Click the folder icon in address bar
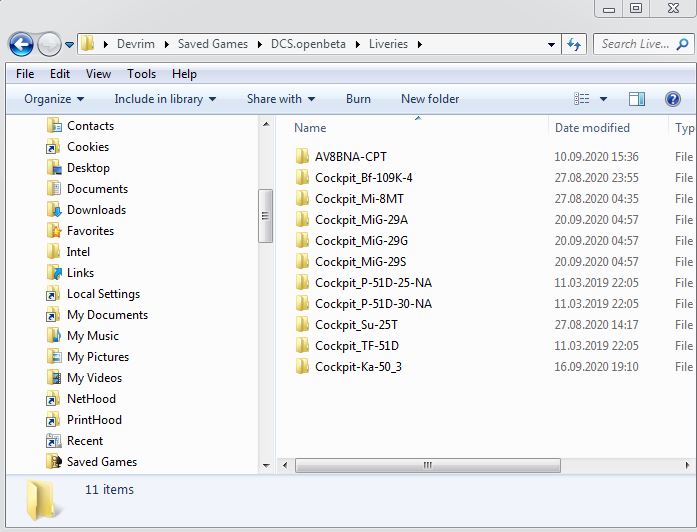This screenshot has width=697, height=532. pos(87,43)
